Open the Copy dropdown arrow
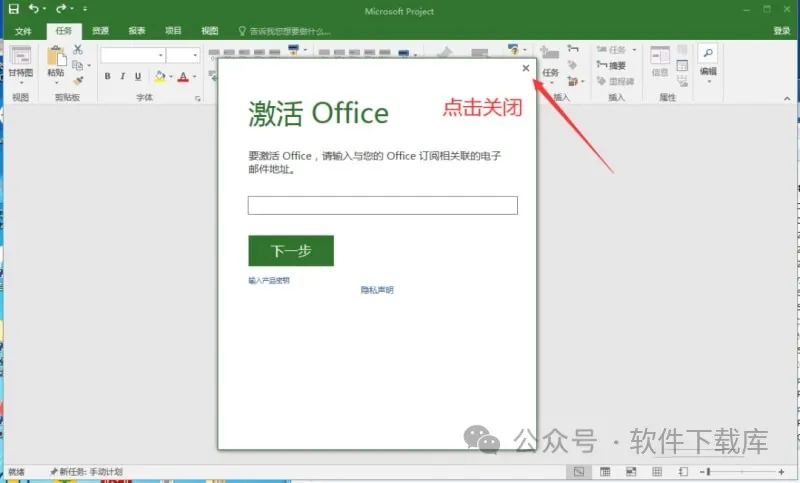 (x=89, y=65)
